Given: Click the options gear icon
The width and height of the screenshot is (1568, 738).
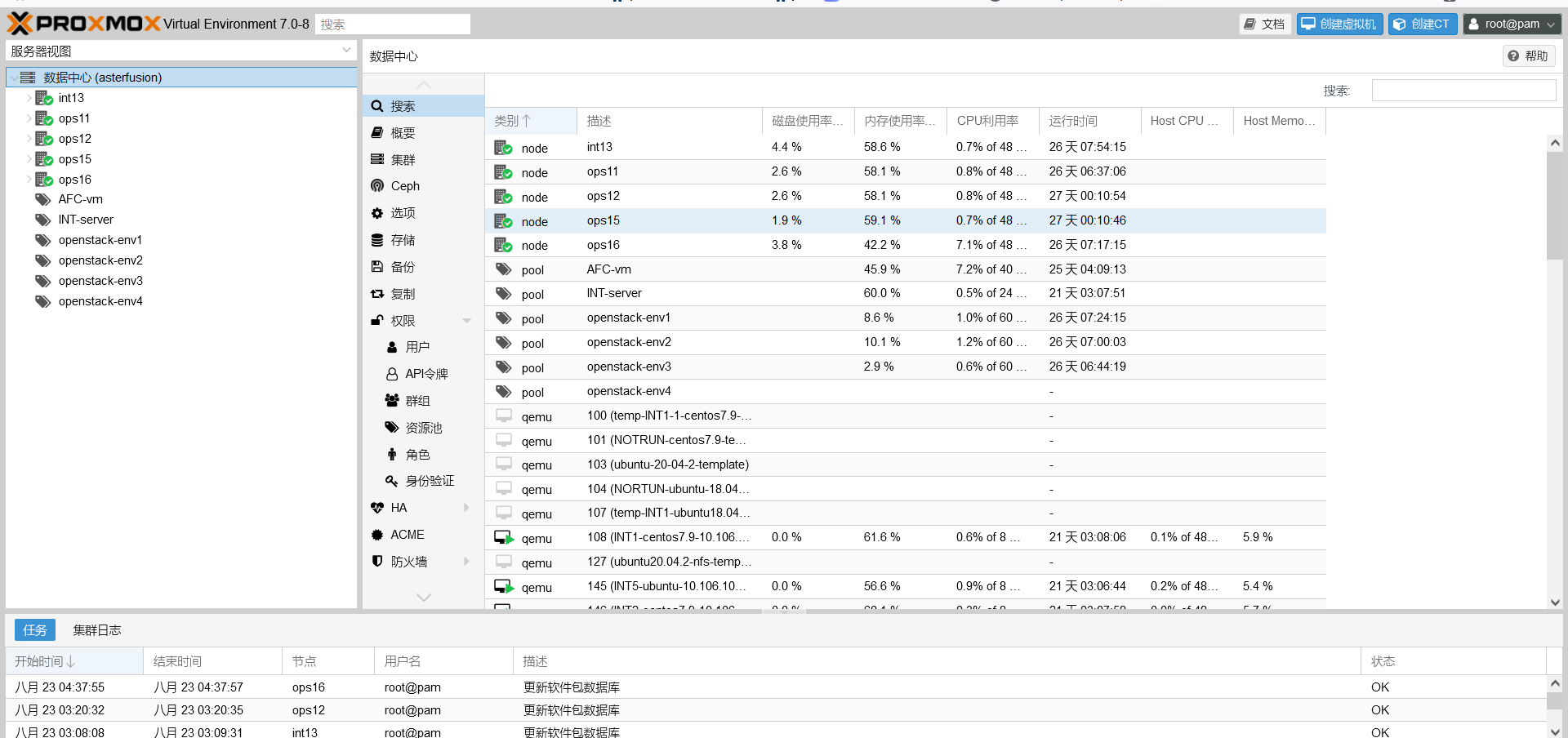Looking at the screenshot, I should [x=377, y=213].
